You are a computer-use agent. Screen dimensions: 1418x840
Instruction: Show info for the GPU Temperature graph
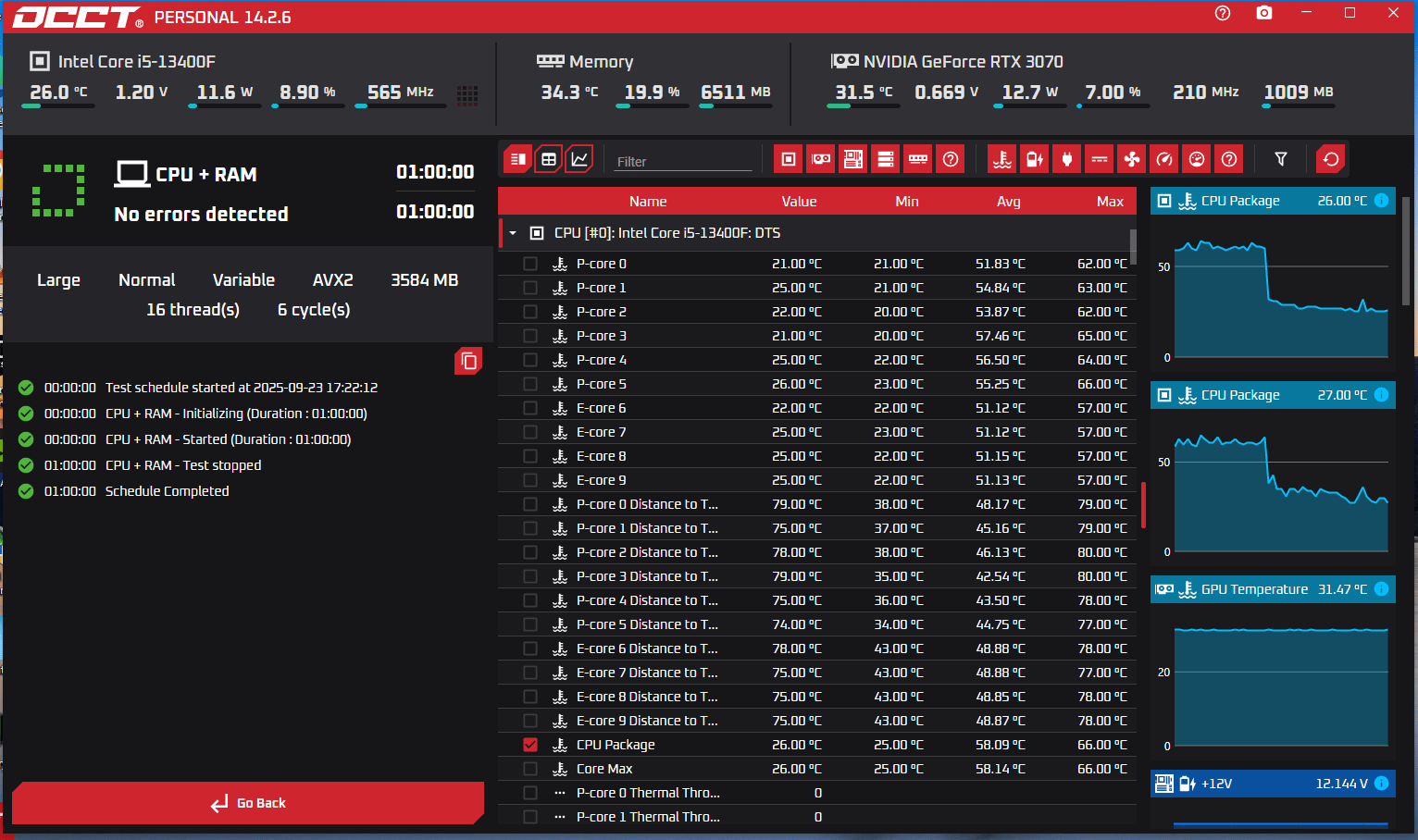click(x=1381, y=589)
